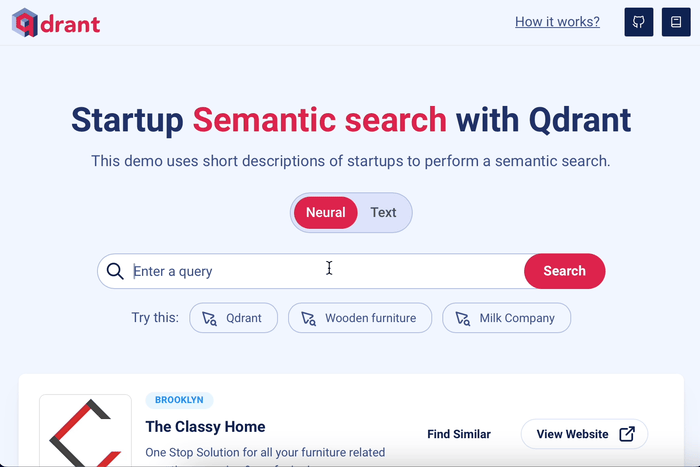The width and height of the screenshot is (700, 467).
Task: Click the BROOKLYN location tag
Action: click(179, 400)
